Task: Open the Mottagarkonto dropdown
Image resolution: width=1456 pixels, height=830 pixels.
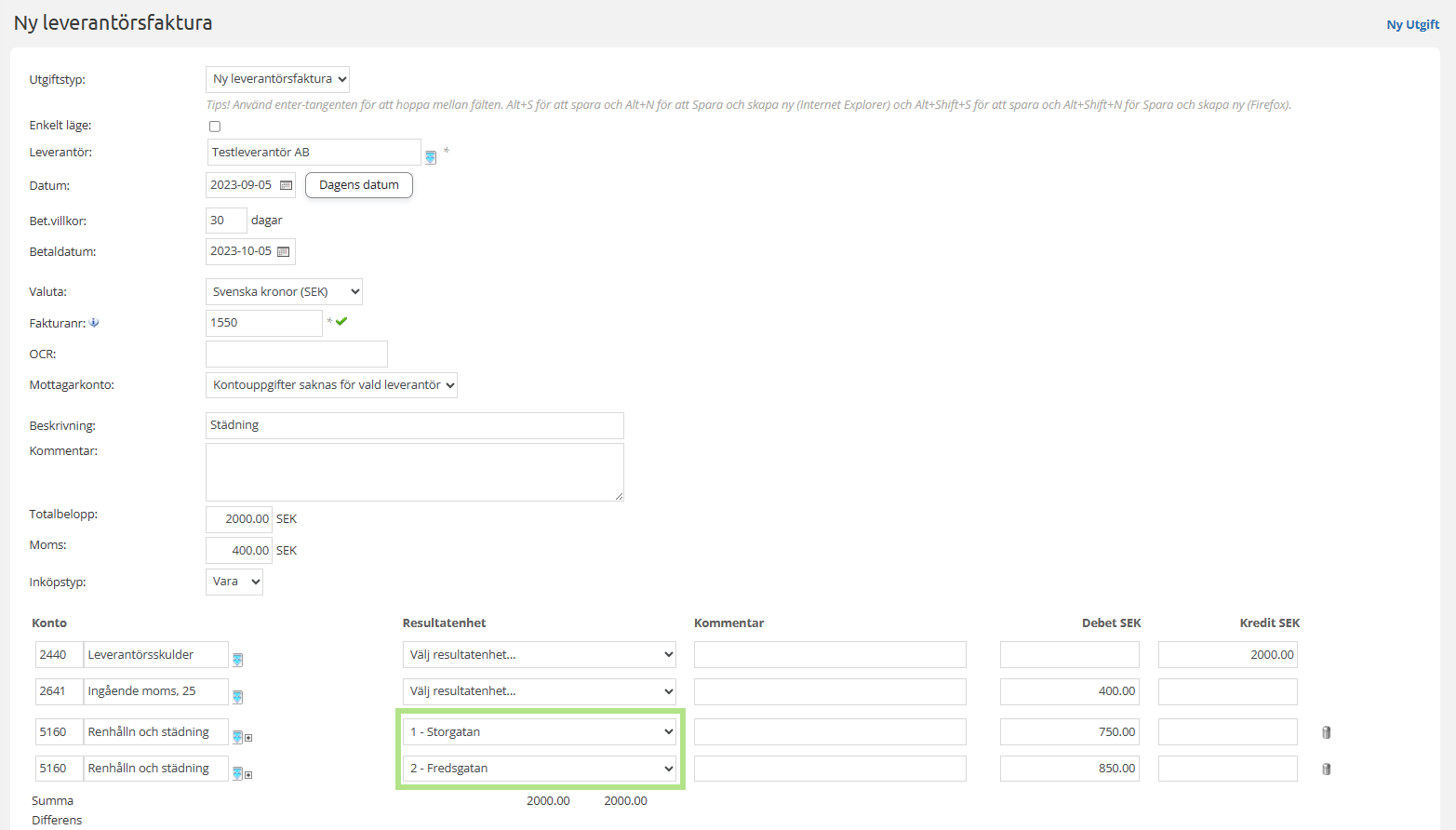Action: pyautogui.click(x=331, y=385)
